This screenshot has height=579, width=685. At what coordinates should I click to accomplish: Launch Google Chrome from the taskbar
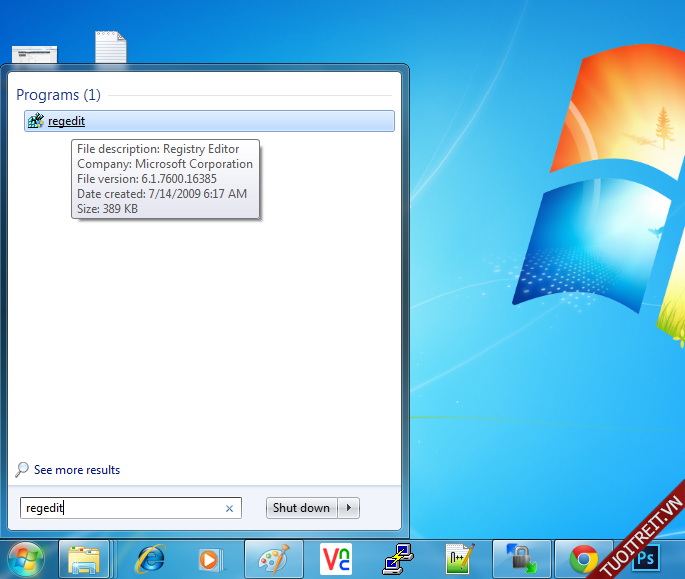coord(584,559)
